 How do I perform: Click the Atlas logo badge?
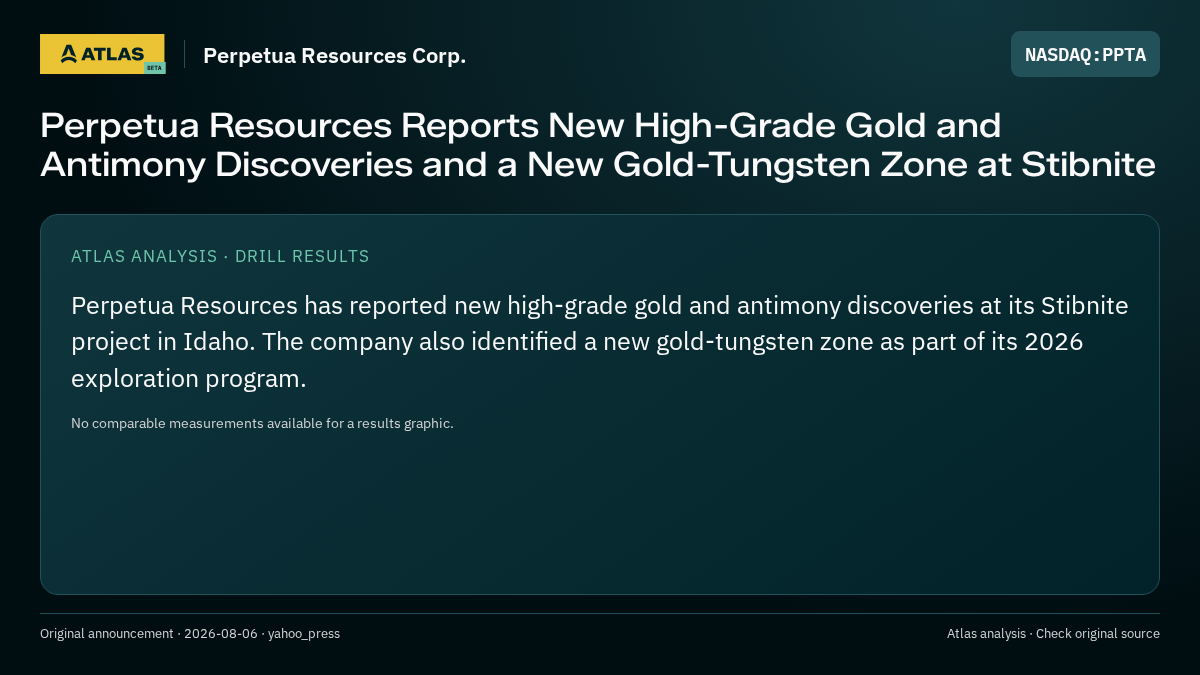pyautogui.click(x=102, y=54)
